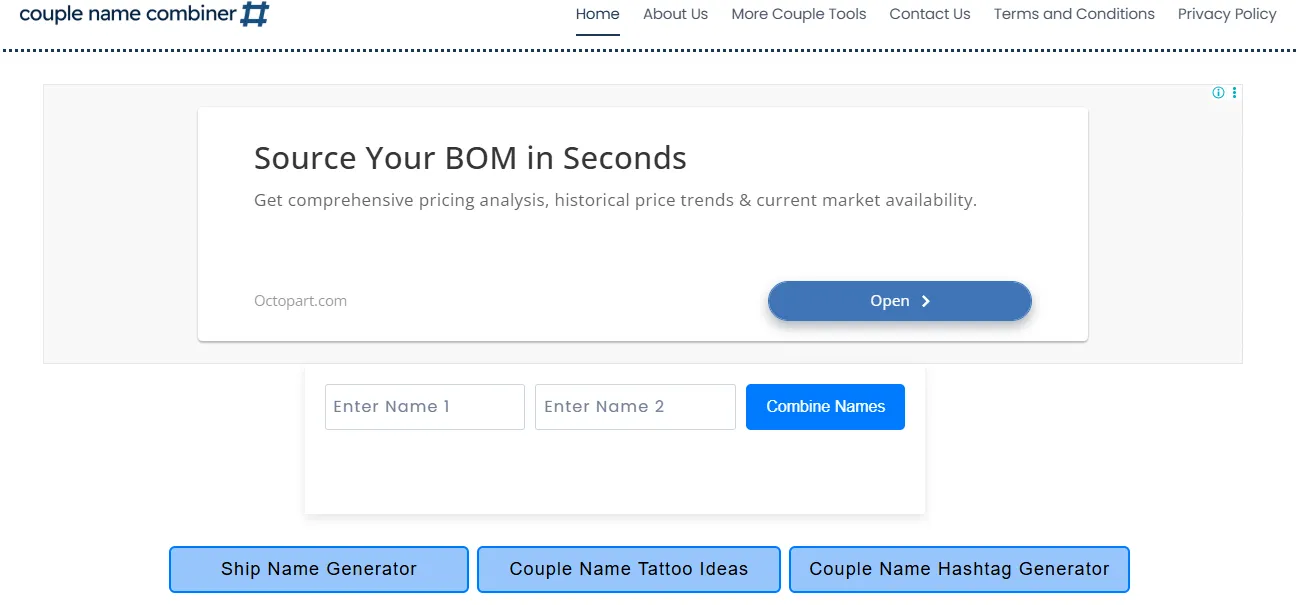1297x605 pixels.
Task: Click the hashtag logo icon
Action: click(255, 14)
